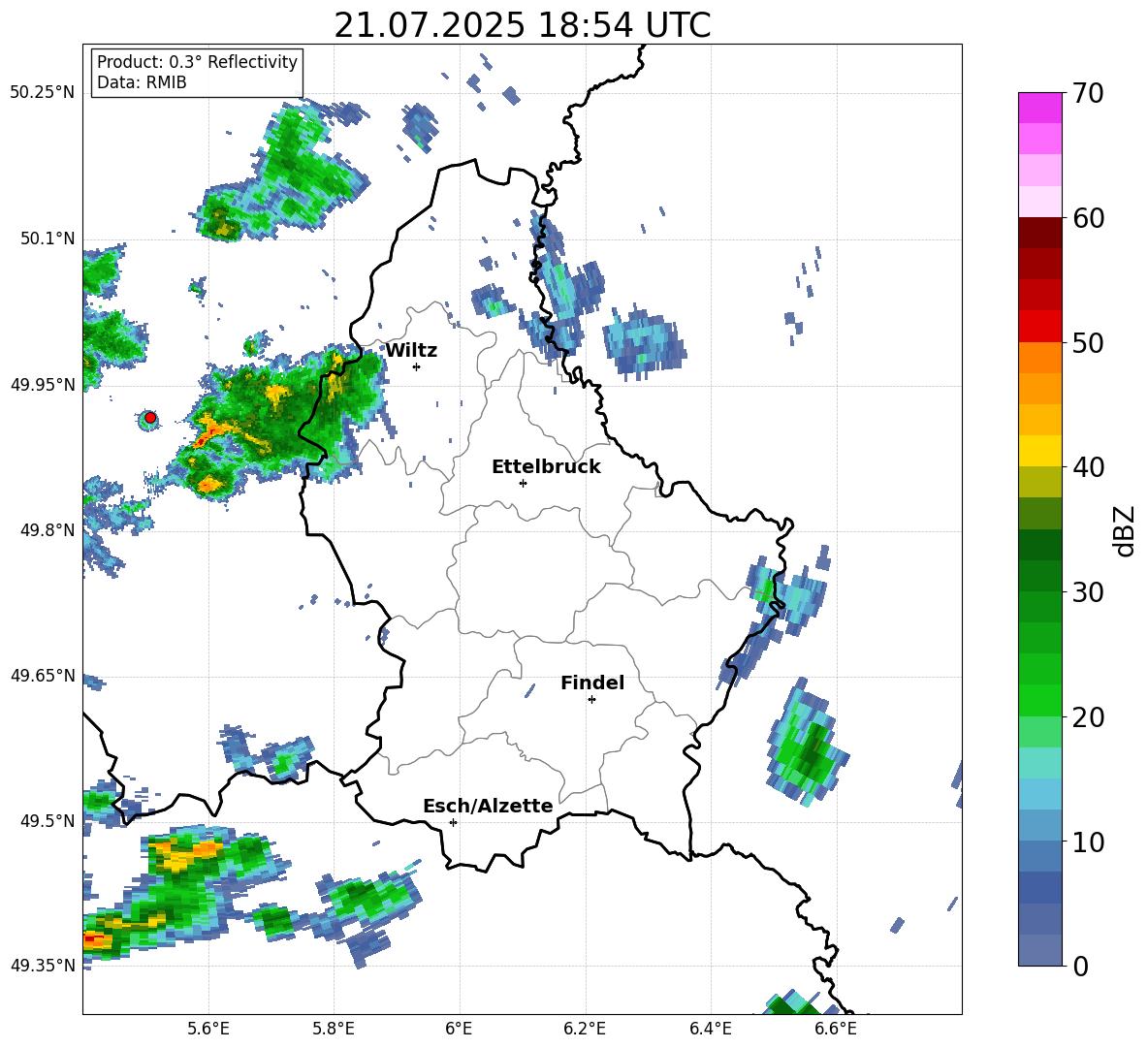The width and height of the screenshot is (1148, 1048).
Task: Click the cross marker under Wiltz
Action: (417, 366)
